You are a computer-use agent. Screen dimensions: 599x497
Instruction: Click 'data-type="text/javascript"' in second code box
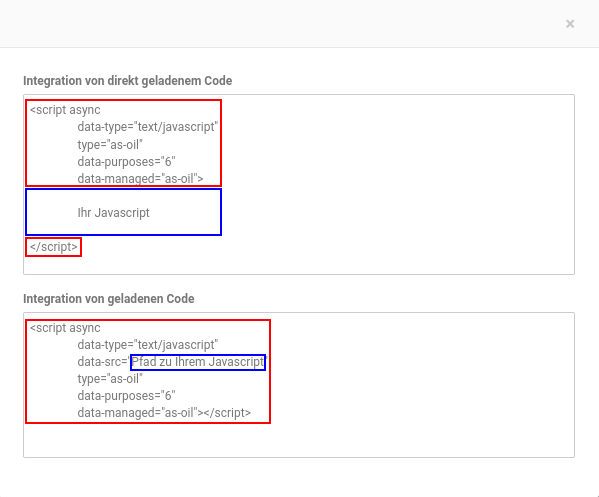[x=147, y=345]
